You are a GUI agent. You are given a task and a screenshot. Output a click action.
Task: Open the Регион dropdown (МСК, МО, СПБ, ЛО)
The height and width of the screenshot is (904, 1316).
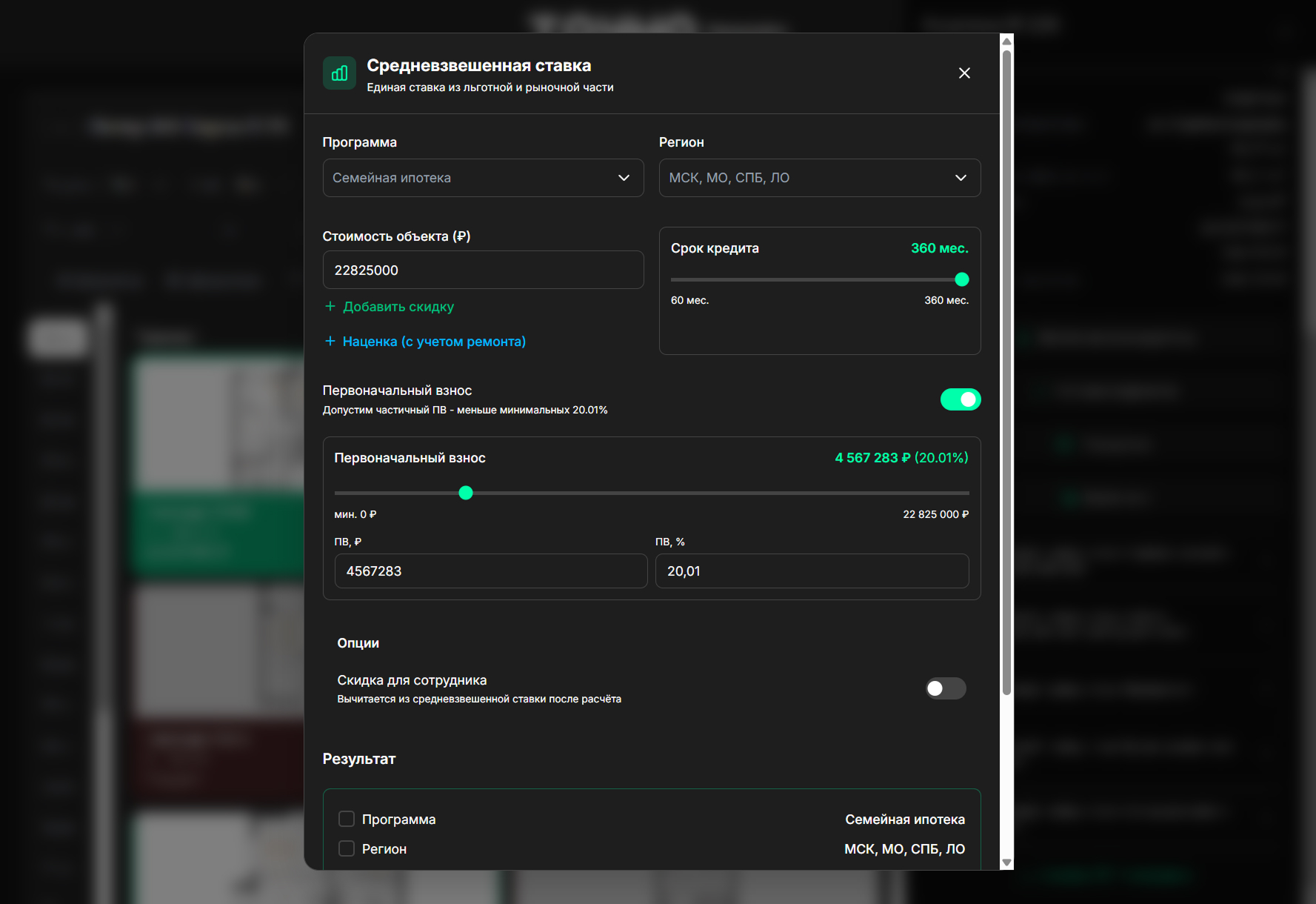click(x=820, y=178)
